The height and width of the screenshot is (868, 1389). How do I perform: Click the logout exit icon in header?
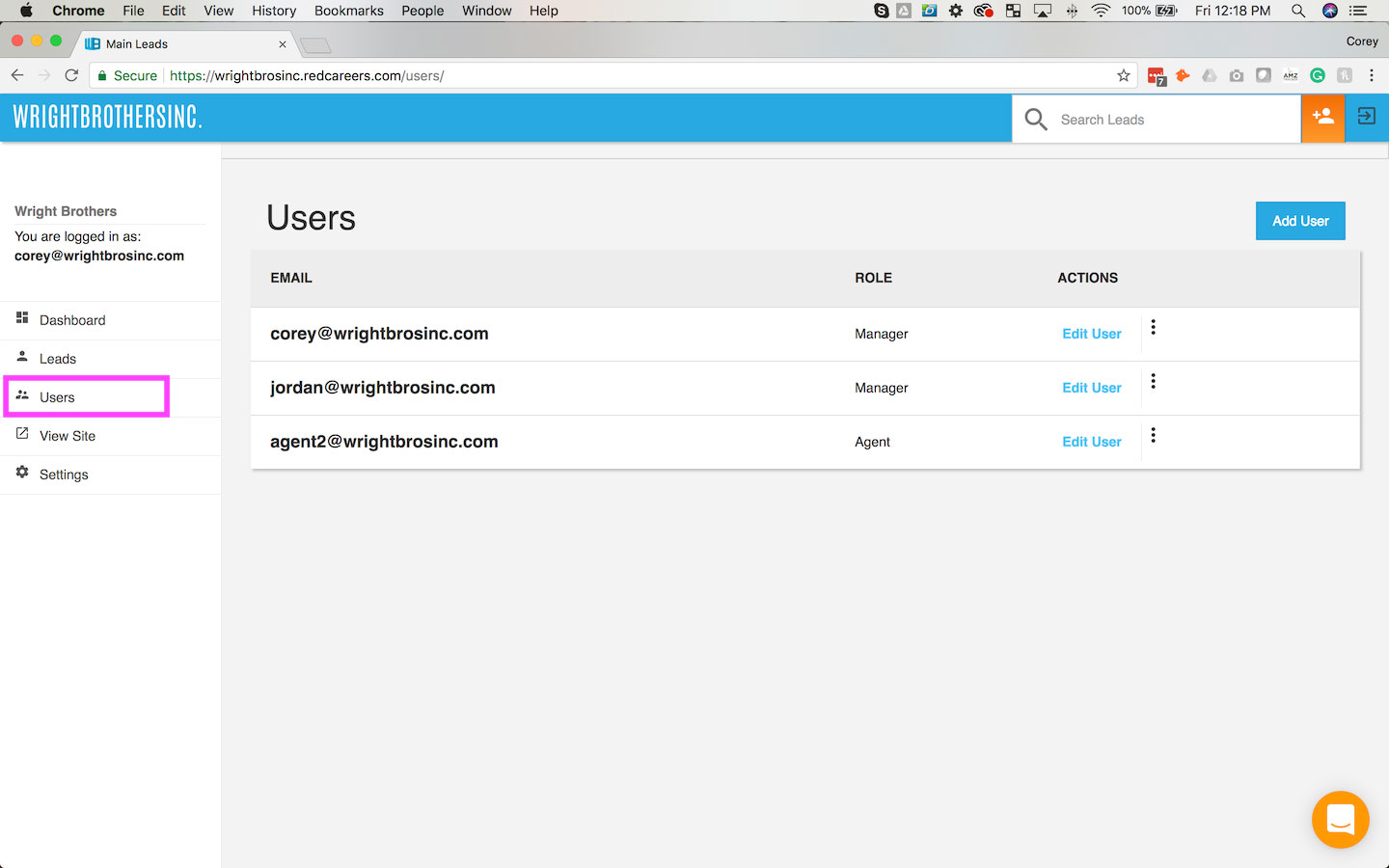tap(1367, 117)
